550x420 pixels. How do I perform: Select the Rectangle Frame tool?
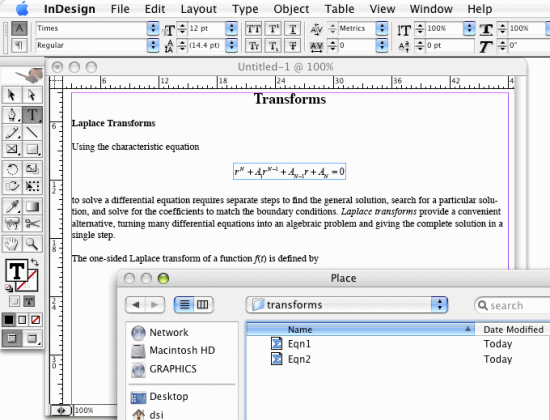pos(12,149)
